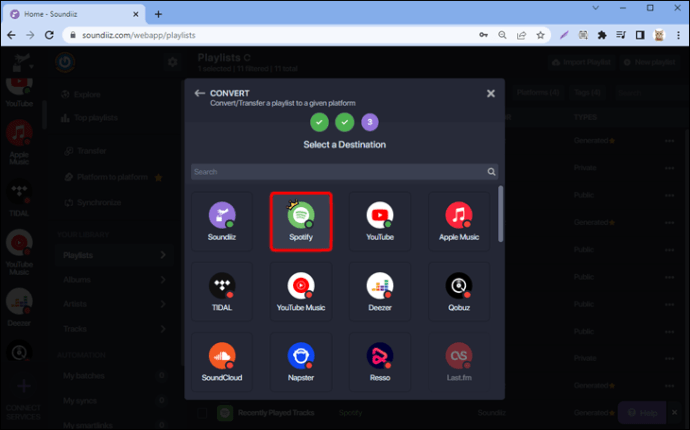
Task: Dismiss the Help widget with its X
Action: click(x=675, y=412)
